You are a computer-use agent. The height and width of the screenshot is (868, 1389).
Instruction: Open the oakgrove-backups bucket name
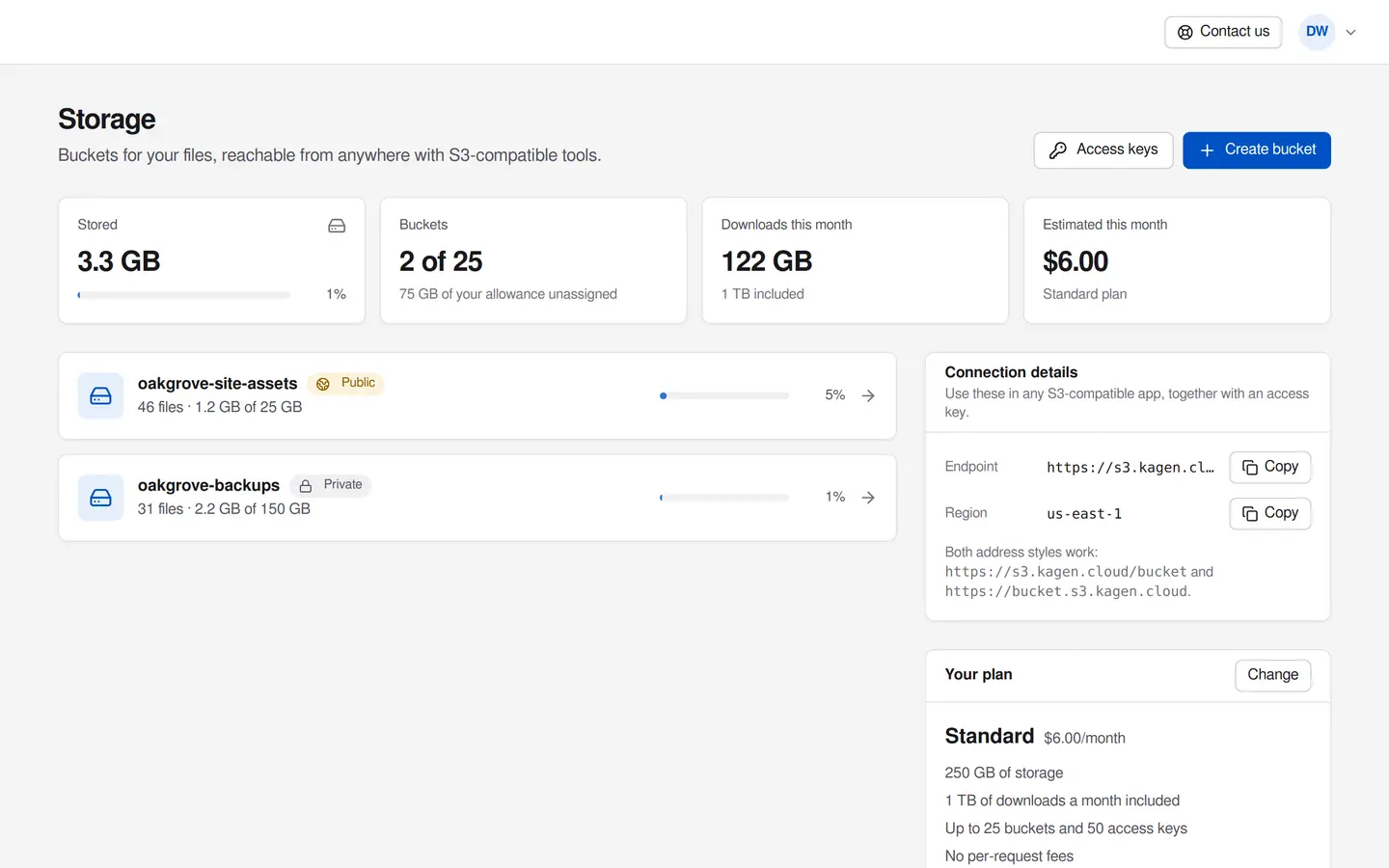click(x=208, y=486)
